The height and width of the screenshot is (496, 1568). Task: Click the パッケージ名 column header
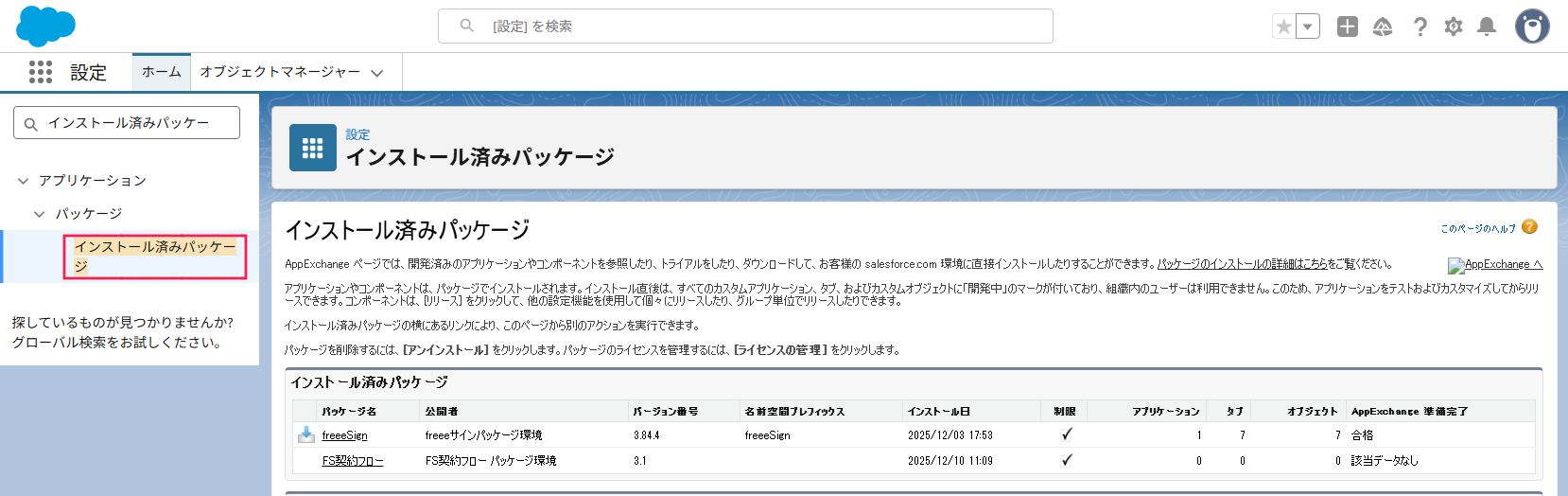coord(349,412)
